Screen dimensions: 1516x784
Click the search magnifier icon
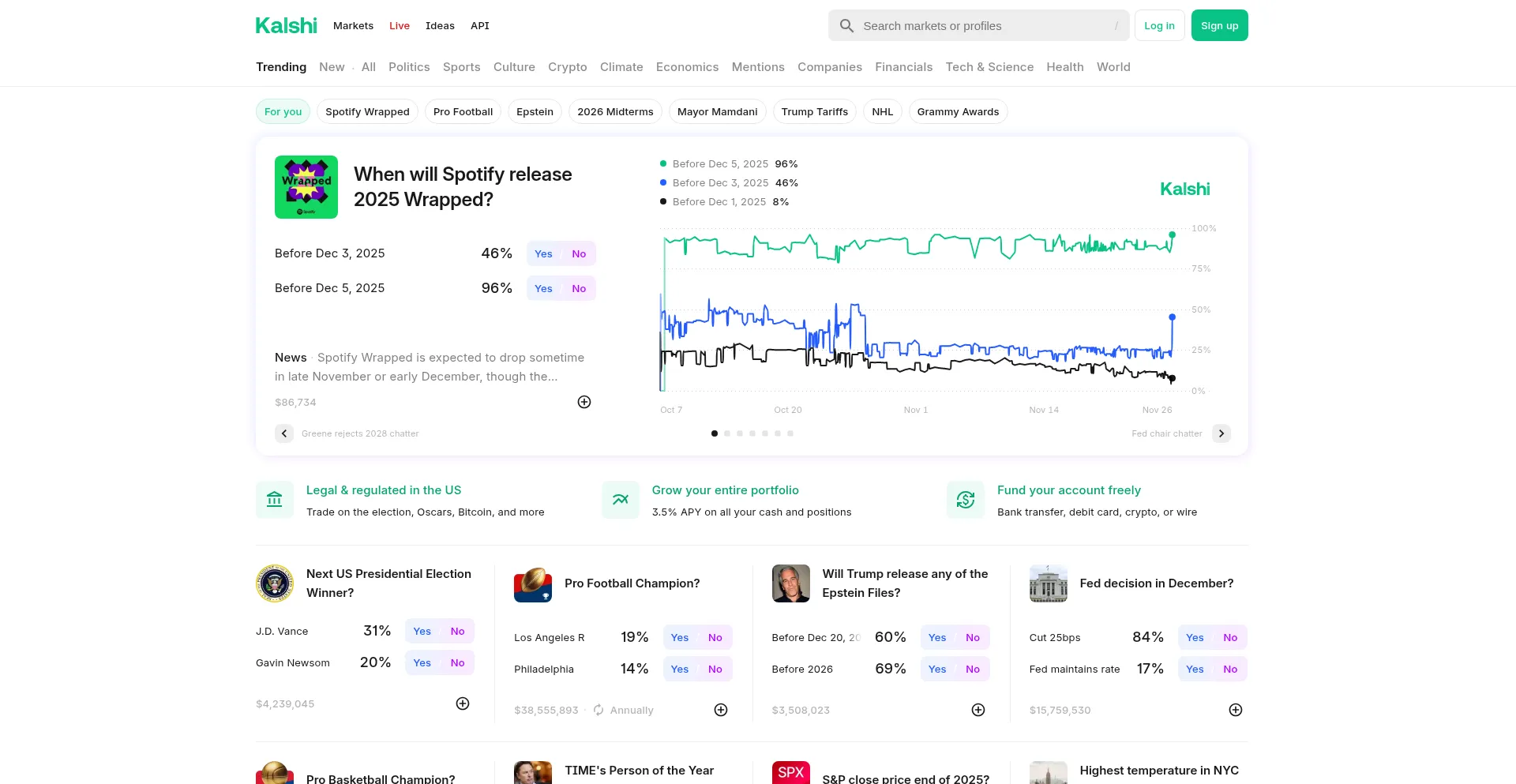(846, 26)
